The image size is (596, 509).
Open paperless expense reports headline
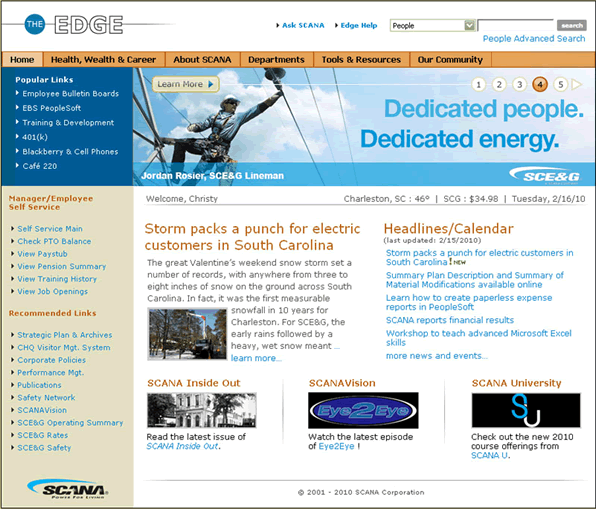(x=469, y=302)
